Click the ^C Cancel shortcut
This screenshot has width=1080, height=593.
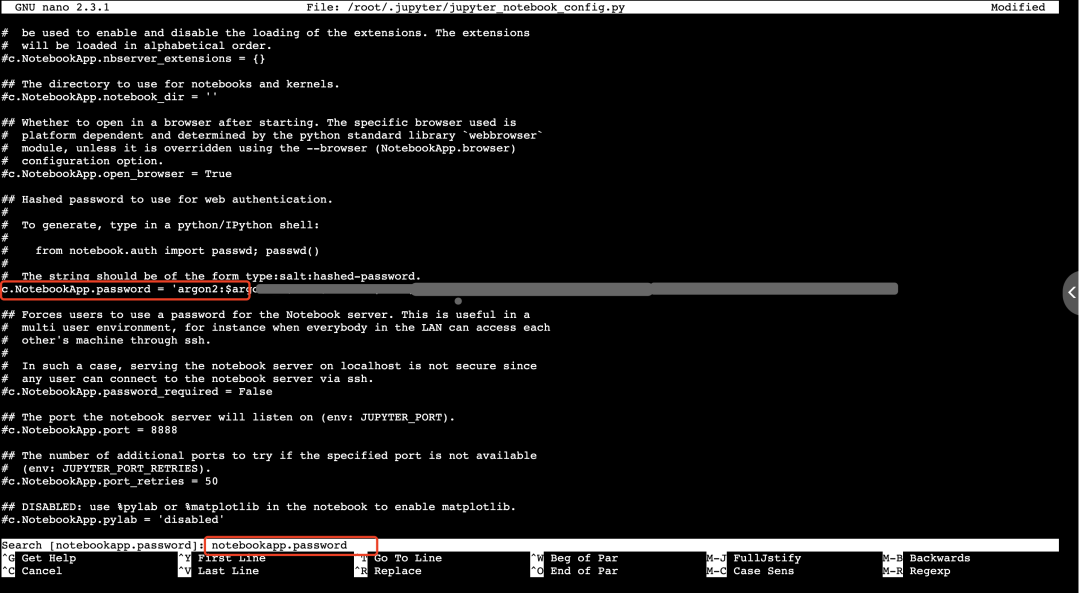[x=32, y=571]
